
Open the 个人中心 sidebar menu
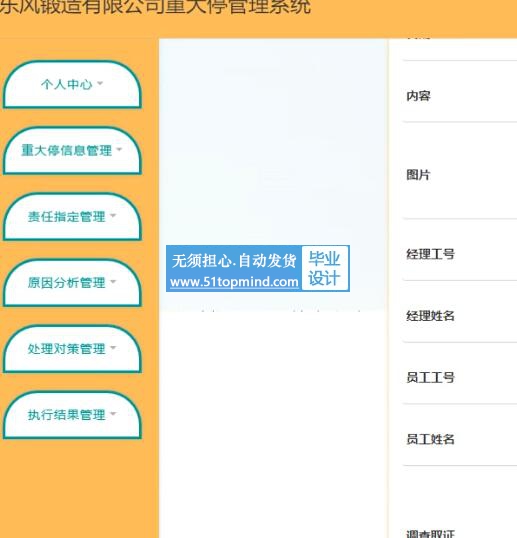pyautogui.click(x=72, y=84)
